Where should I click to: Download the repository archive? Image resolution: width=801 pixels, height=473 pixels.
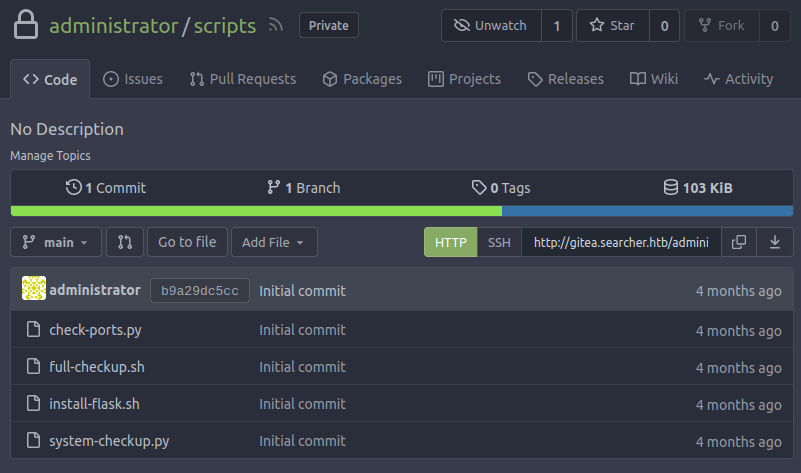tap(774, 242)
